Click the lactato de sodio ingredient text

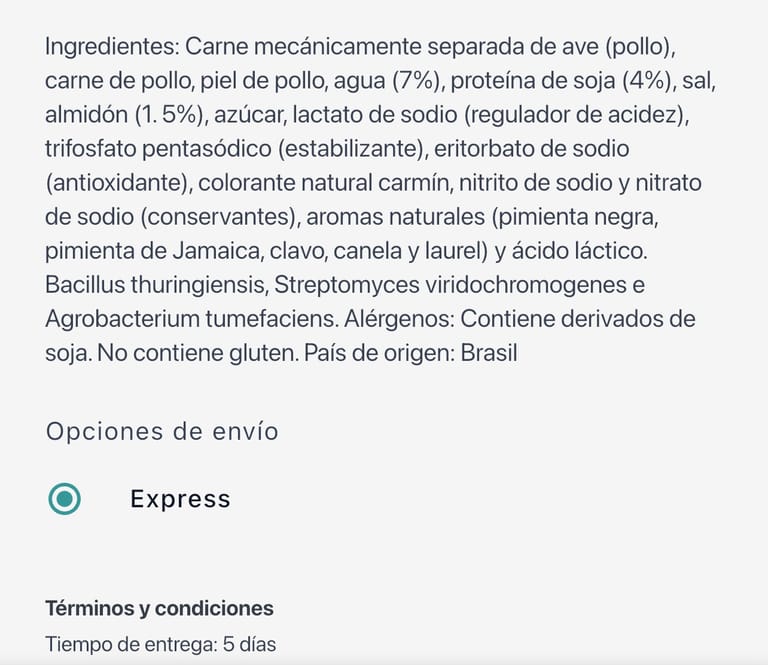(x=371, y=115)
